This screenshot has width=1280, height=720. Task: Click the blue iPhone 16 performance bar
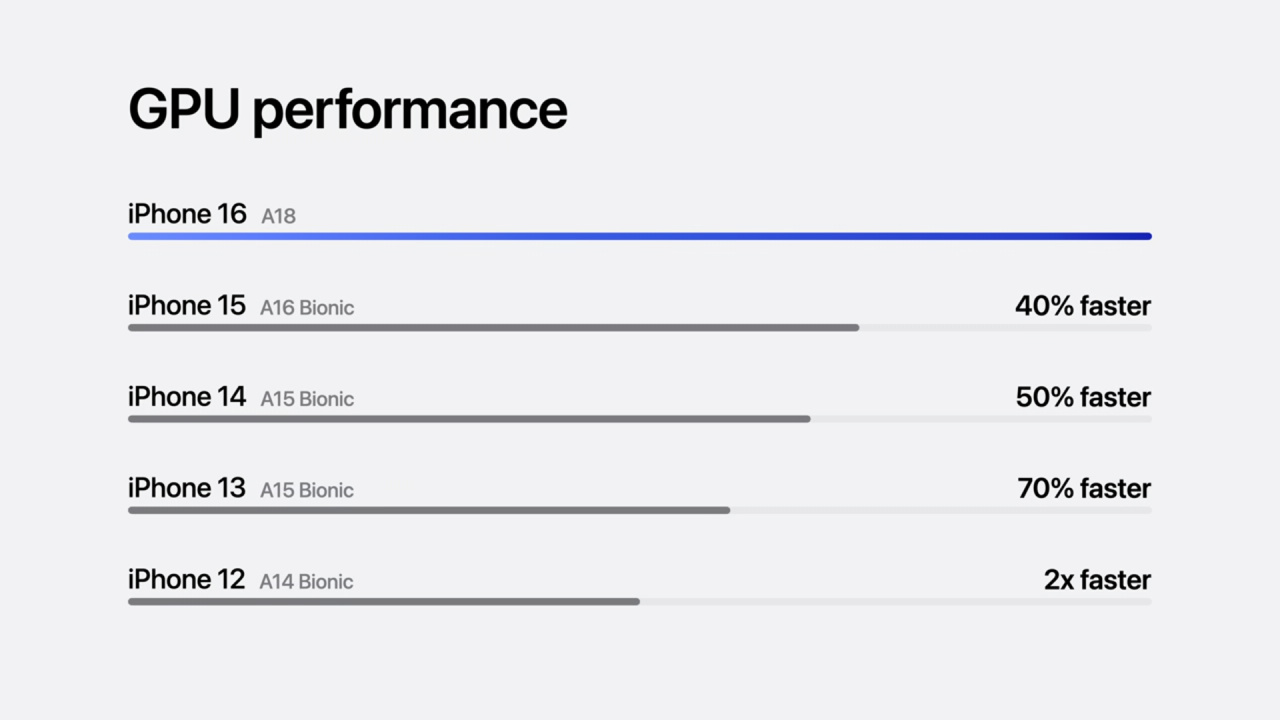tap(640, 236)
